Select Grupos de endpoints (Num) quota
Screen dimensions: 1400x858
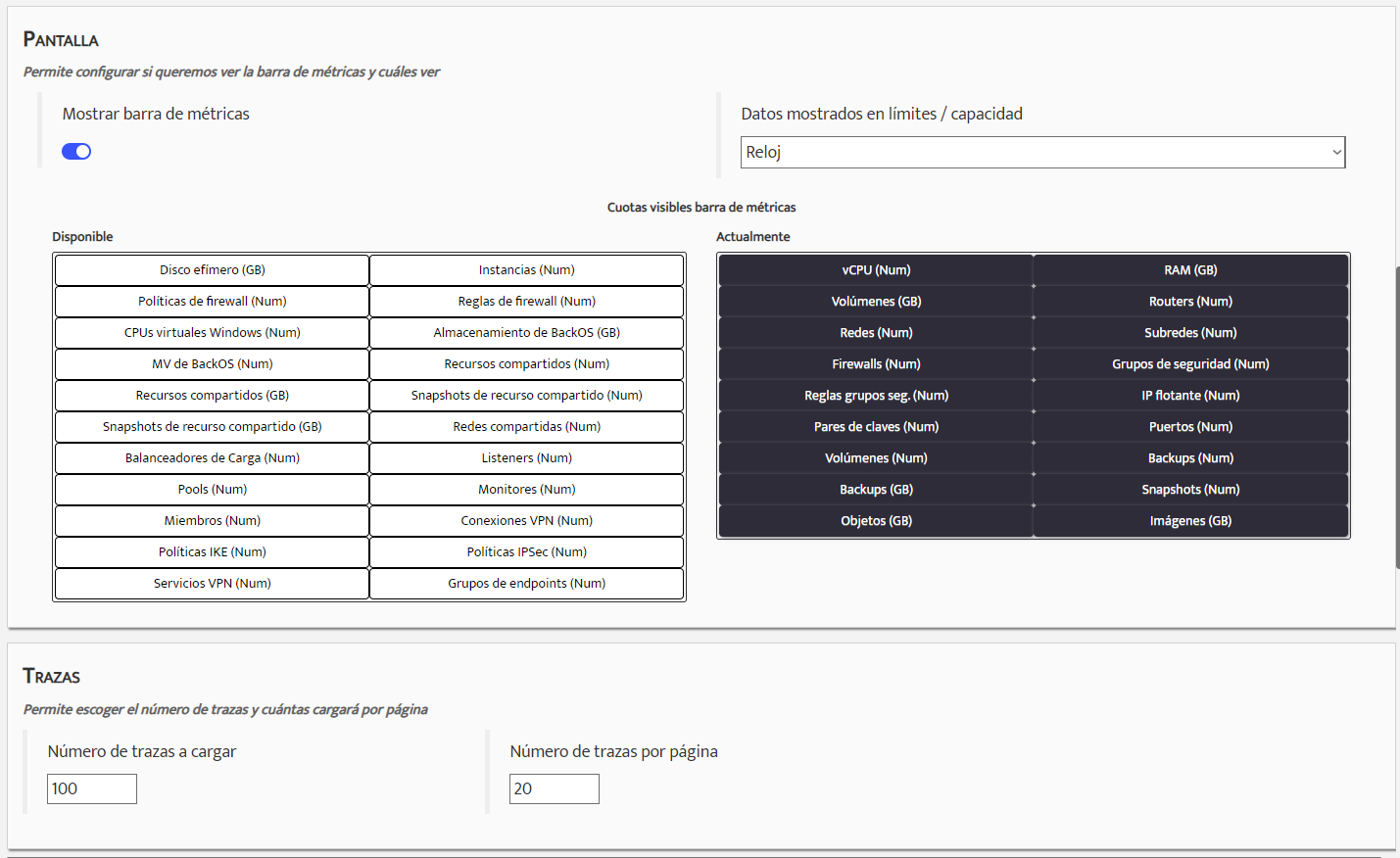click(x=527, y=583)
